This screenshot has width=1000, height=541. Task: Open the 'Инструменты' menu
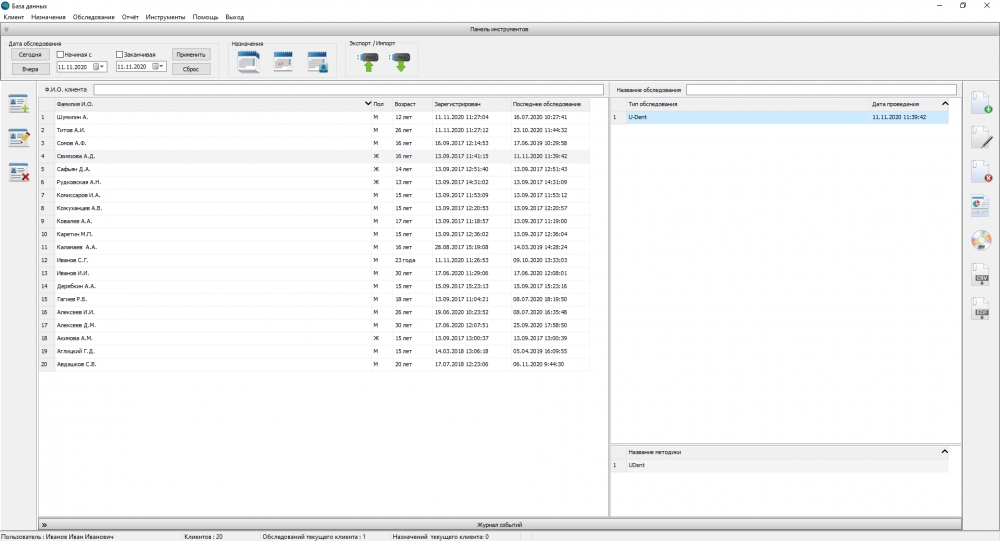165,17
